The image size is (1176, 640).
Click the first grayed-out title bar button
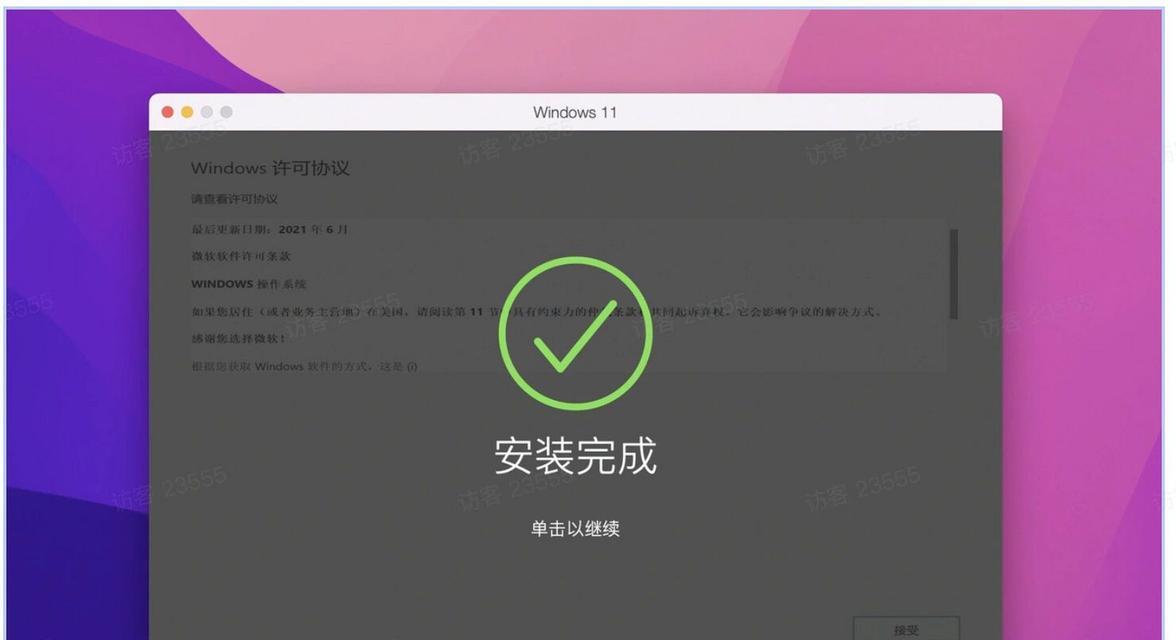coord(206,112)
